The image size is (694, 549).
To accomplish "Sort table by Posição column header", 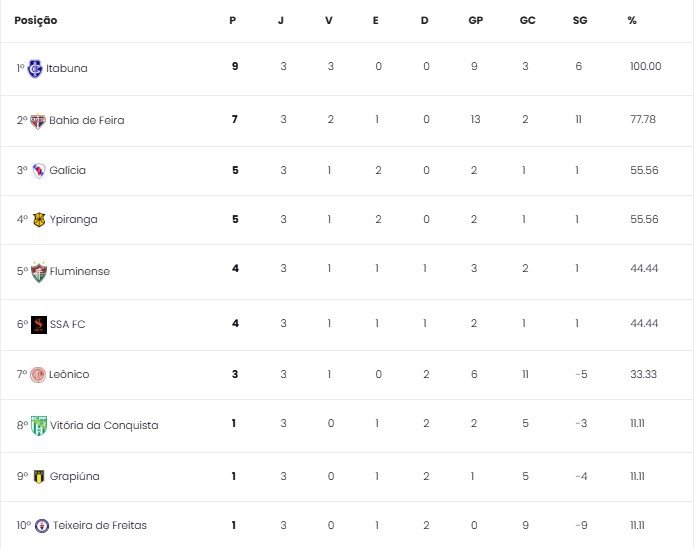I will pyautogui.click(x=36, y=20).
